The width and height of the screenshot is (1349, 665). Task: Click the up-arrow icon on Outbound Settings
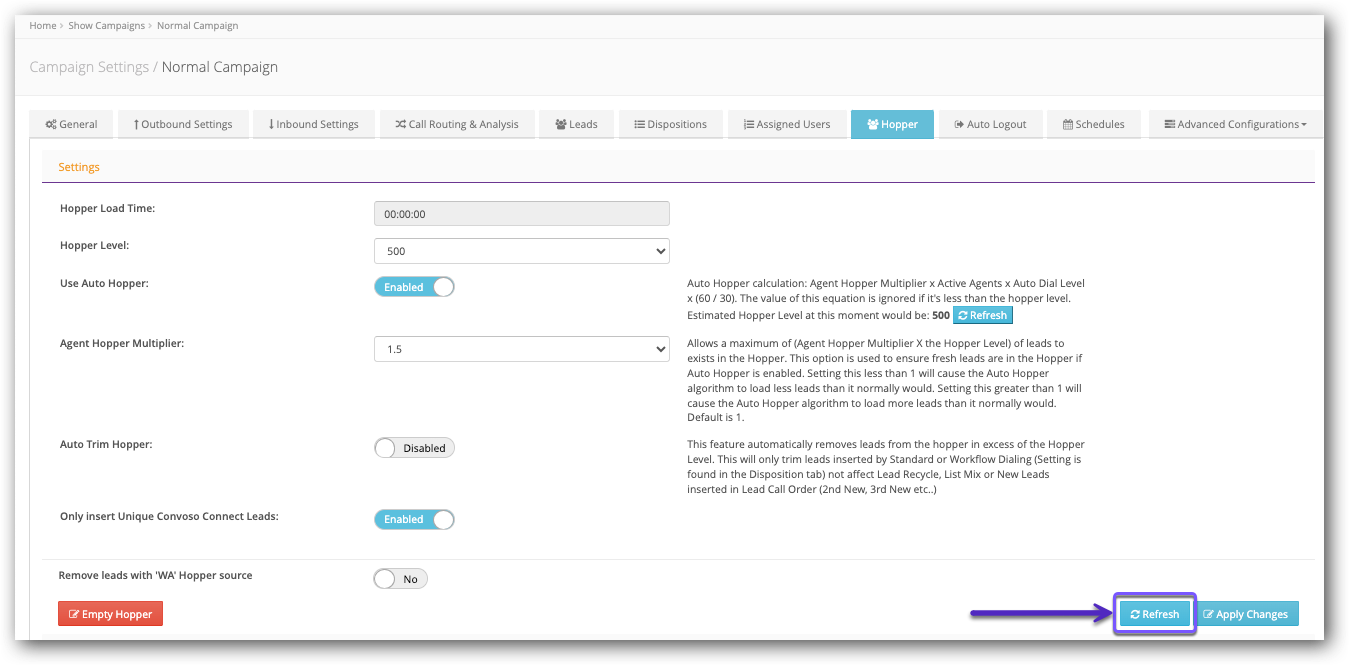tap(136, 125)
